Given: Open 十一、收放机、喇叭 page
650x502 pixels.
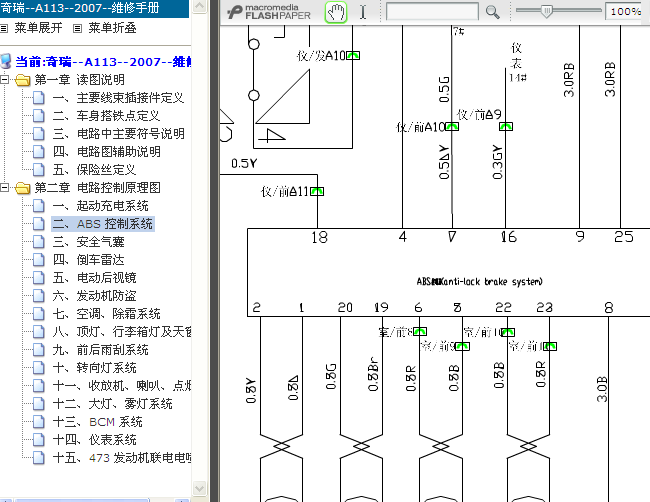Looking at the screenshot, I should tap(122, 386).
